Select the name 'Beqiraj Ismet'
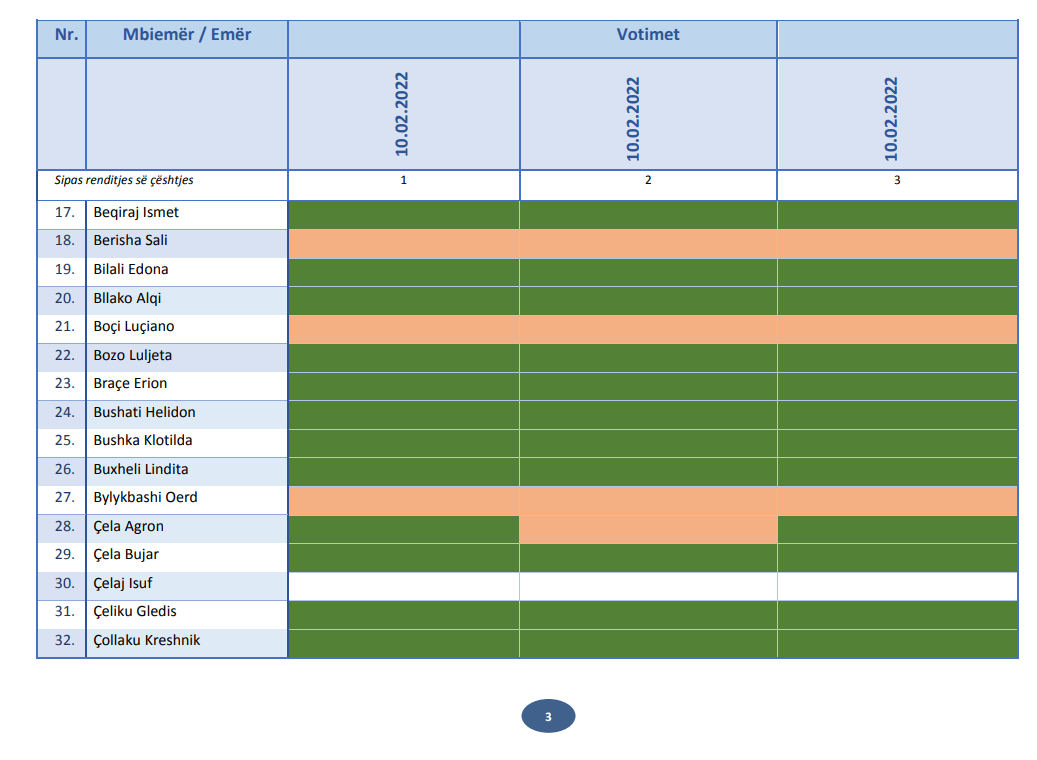The image size is (1037, 760). pyautogui.click(x=136, y=213)
